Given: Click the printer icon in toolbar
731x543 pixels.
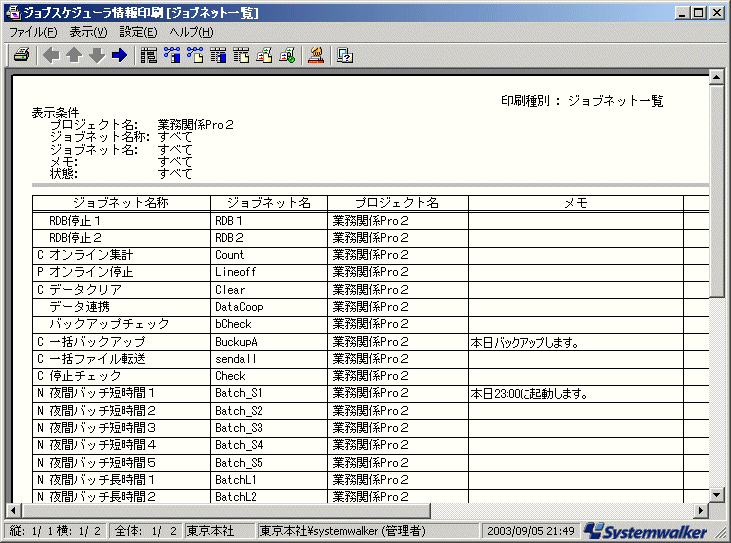Looking at the screenshot, I should pyautogui.click(x=21, y=55).
